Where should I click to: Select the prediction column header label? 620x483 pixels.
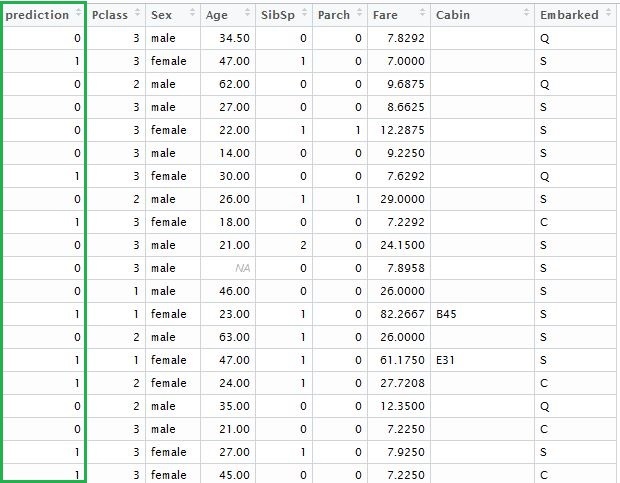click(x=37, y=15)
